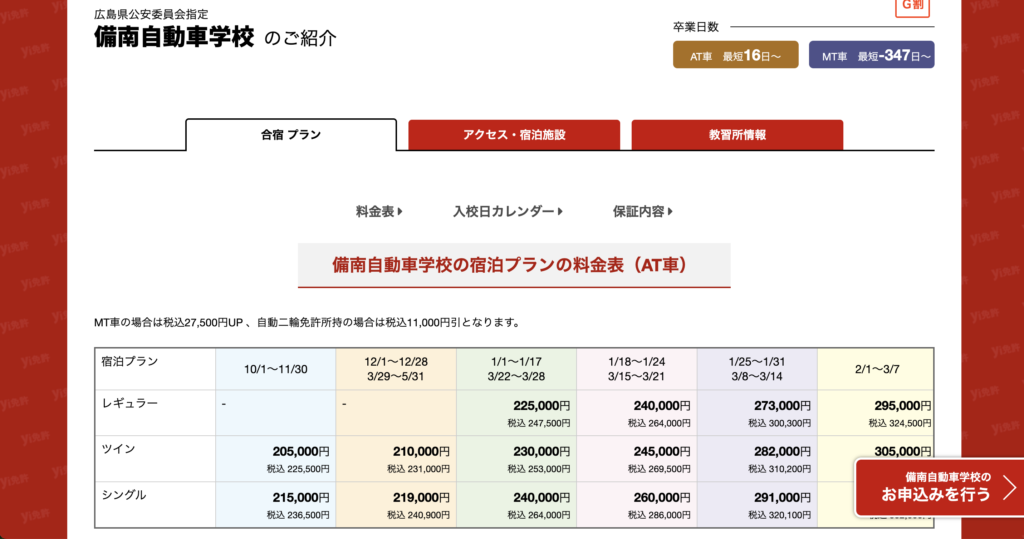Click the arrow chevron on the application banner
1024x539 pixels.
pos(1008,488)
